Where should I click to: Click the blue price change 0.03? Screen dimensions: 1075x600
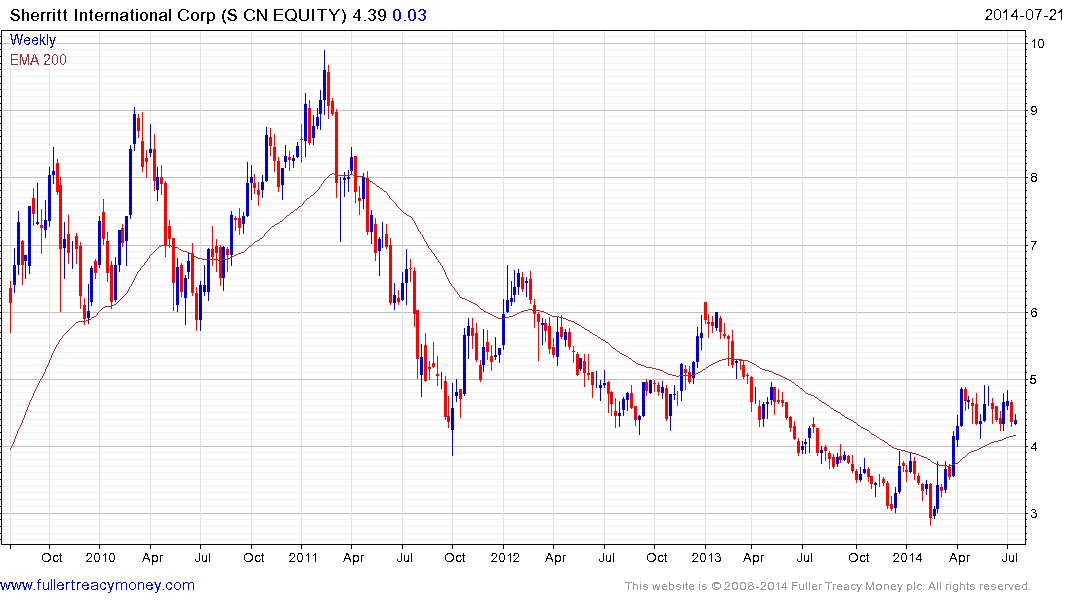(409, 15)
